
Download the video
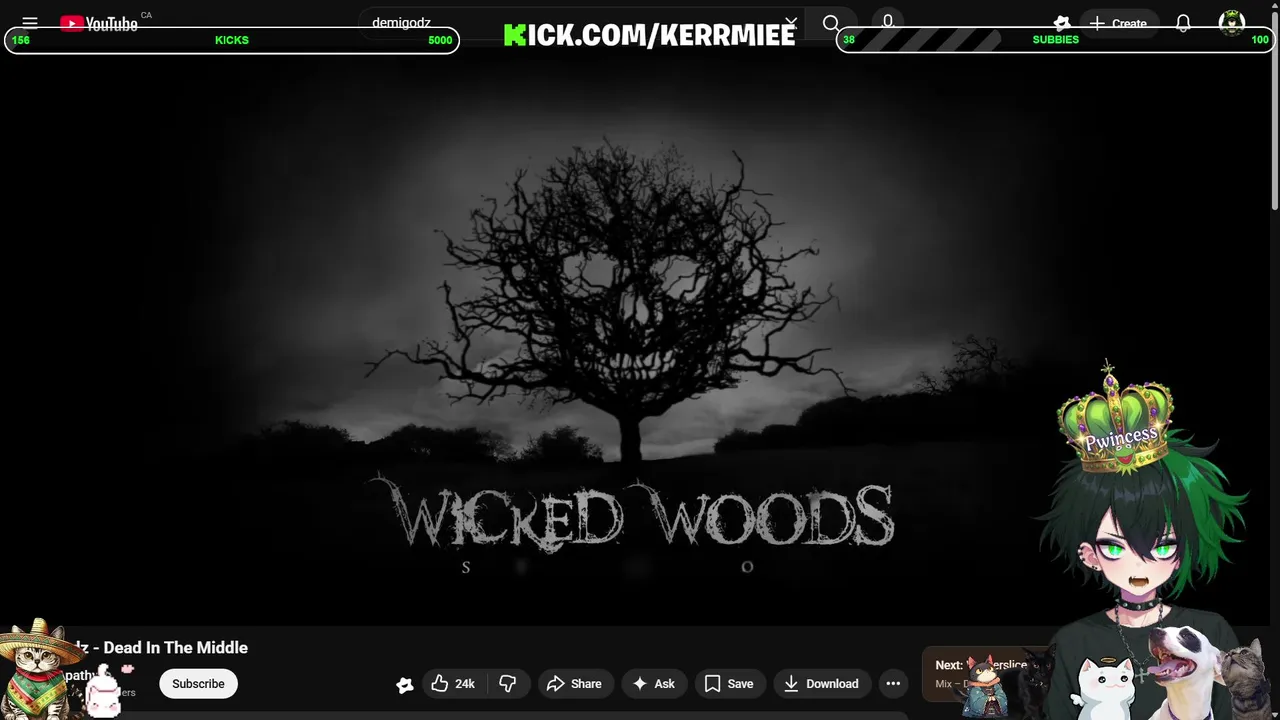click(822, 684)
